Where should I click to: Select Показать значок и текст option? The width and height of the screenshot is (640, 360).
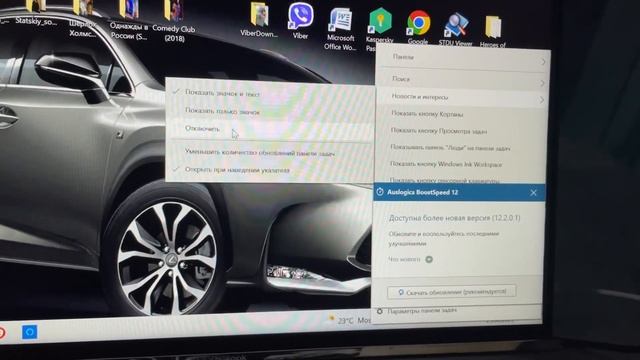click(269, 93)
